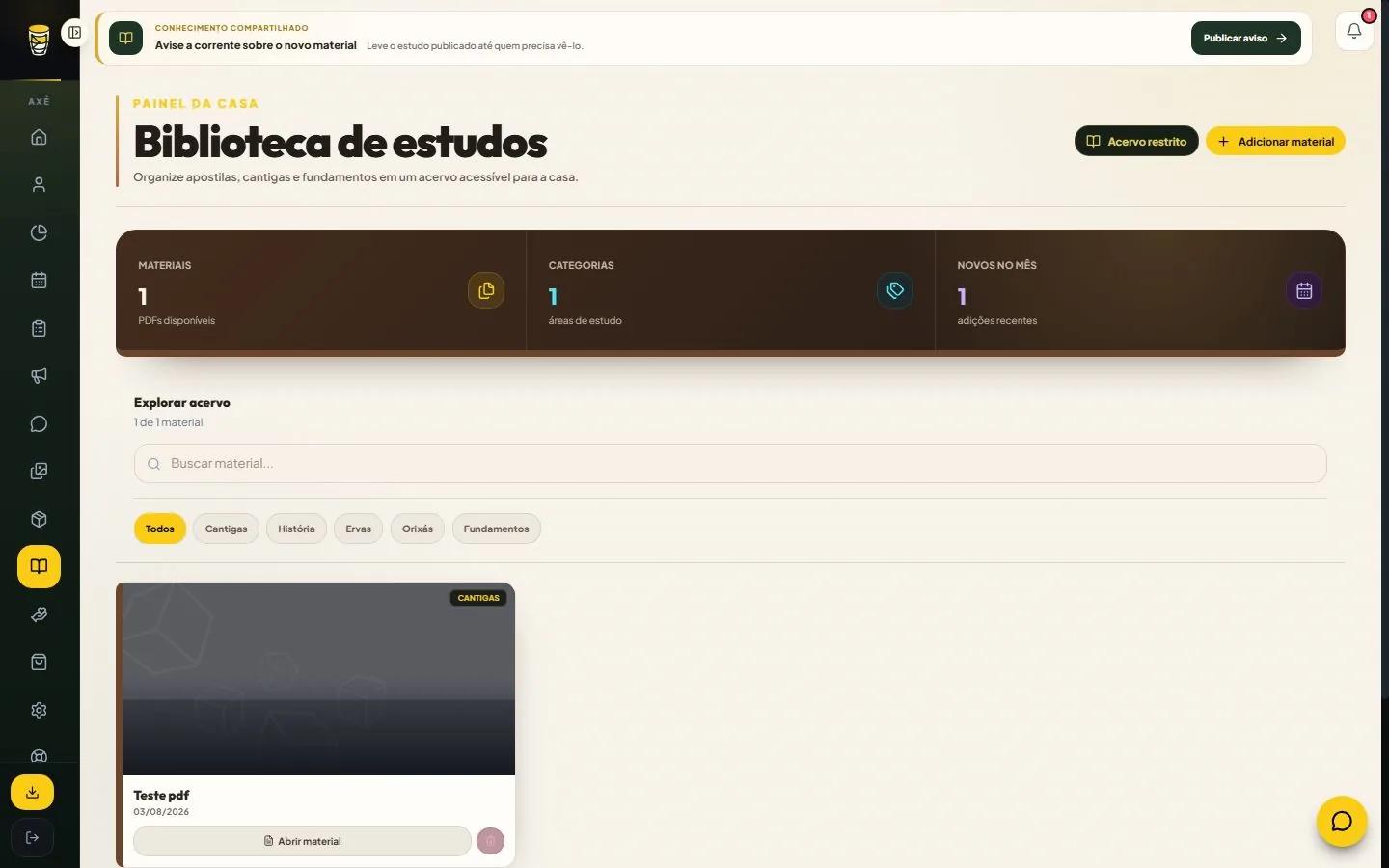1389x868 pixels.
Task: Select the highlighted book library icon
Action: 39,567
